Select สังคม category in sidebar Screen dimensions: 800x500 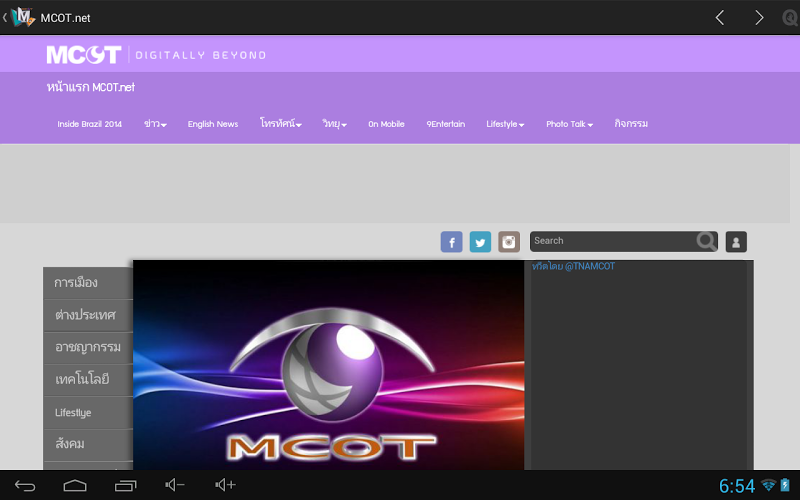(x=88, y=445)
